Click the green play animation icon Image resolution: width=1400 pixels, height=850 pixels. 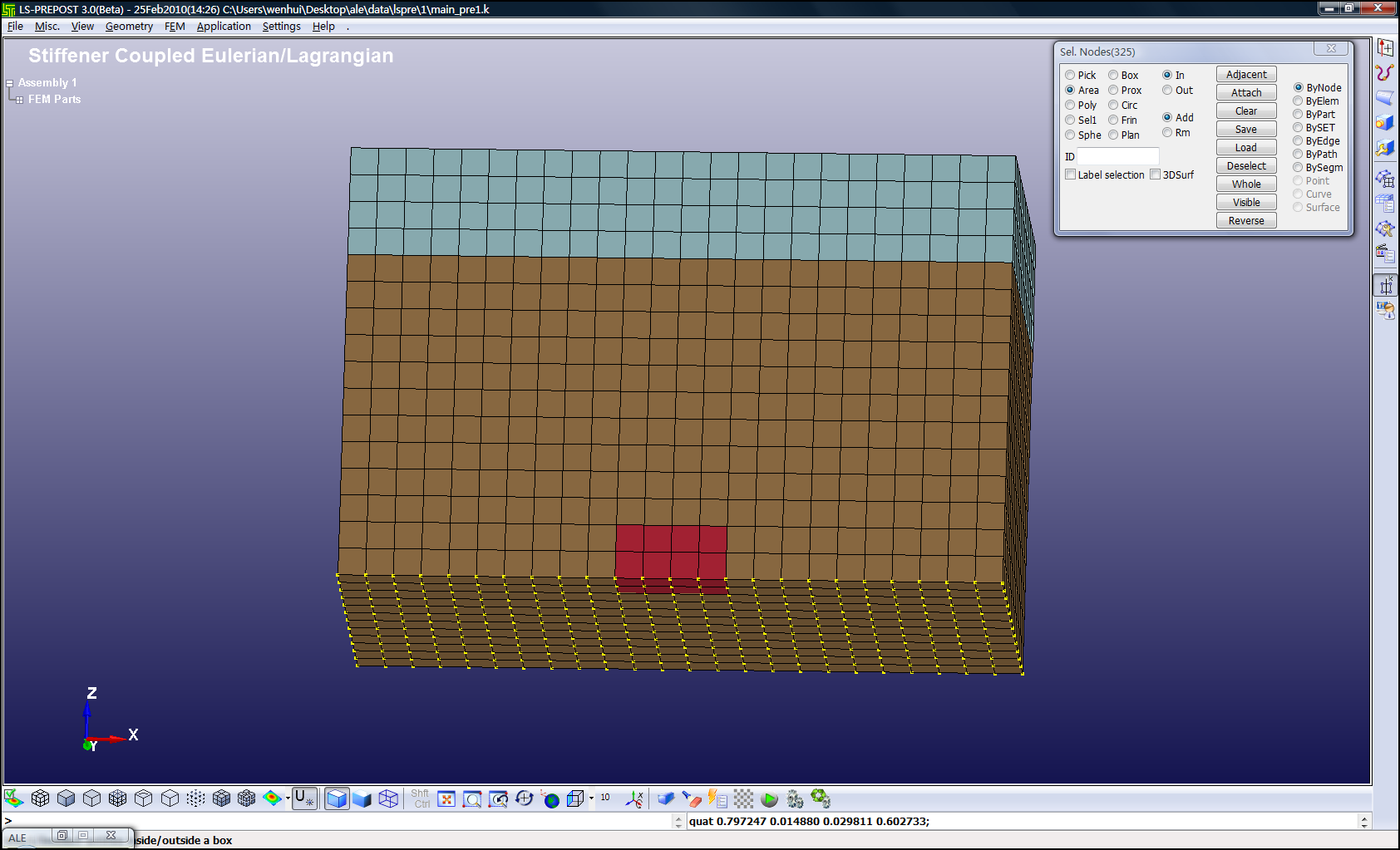click(770, 799)
